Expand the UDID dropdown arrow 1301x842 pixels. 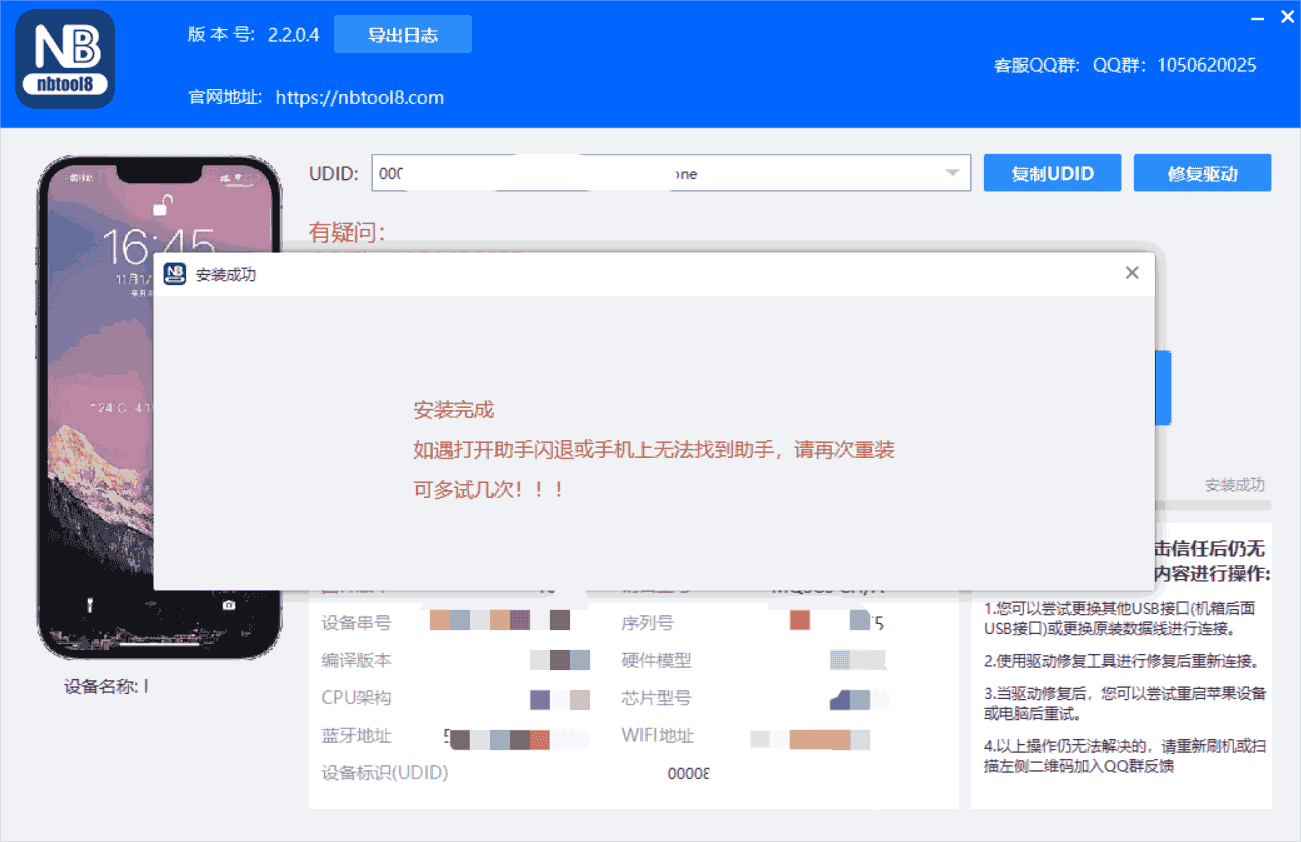coord(952,173)
